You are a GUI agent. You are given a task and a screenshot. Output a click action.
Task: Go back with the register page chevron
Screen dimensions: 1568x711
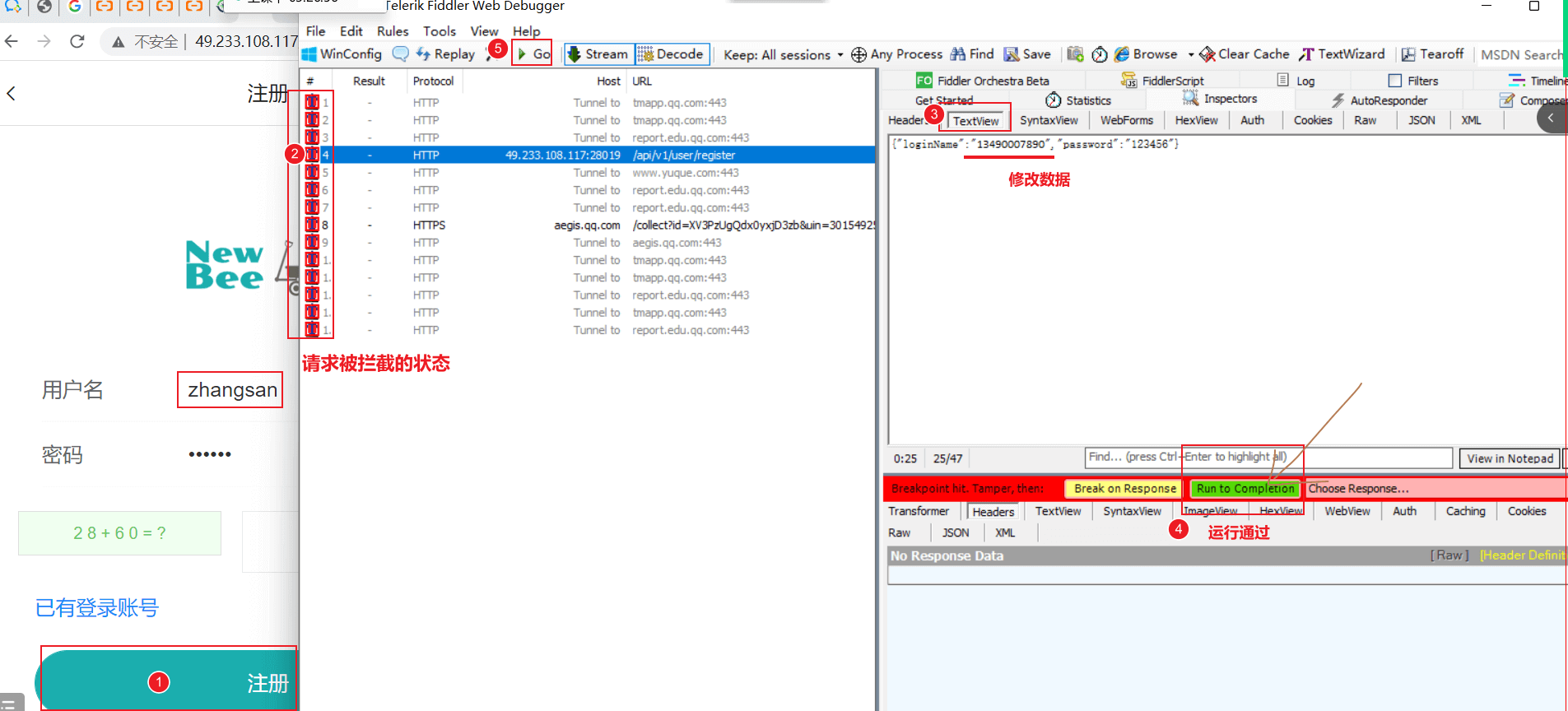(11, 94)
